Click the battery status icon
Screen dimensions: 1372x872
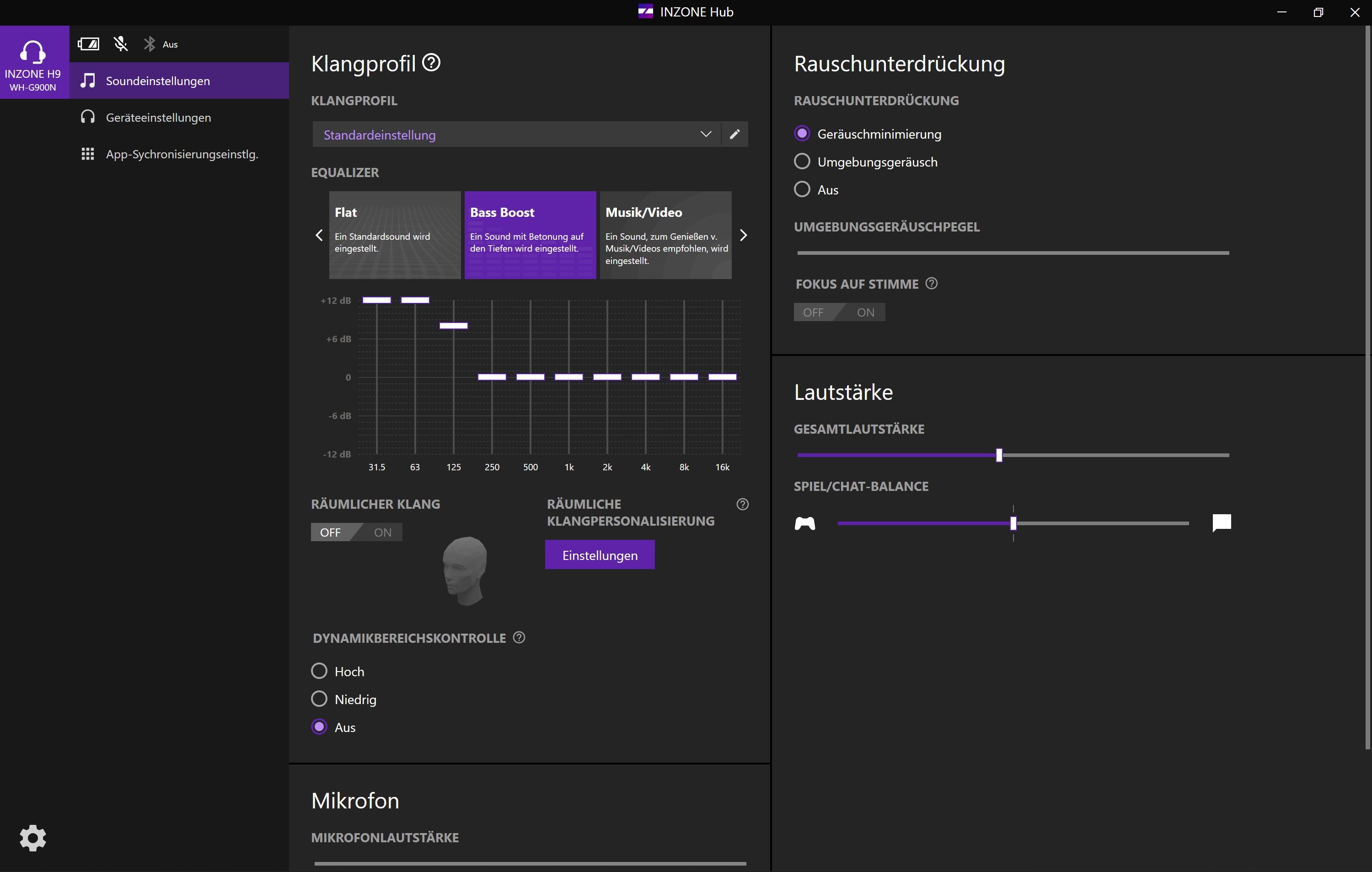coord(88,43)
